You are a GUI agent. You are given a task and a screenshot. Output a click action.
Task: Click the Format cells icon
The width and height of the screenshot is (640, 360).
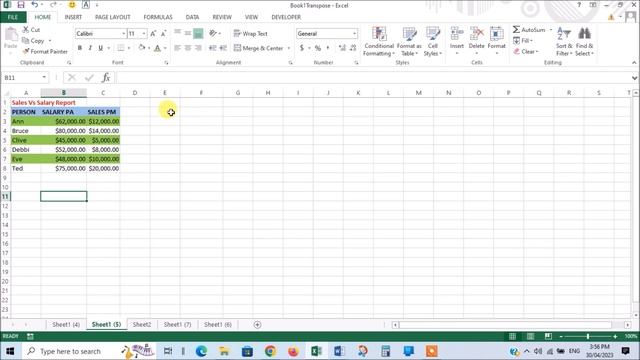[496, 35]
